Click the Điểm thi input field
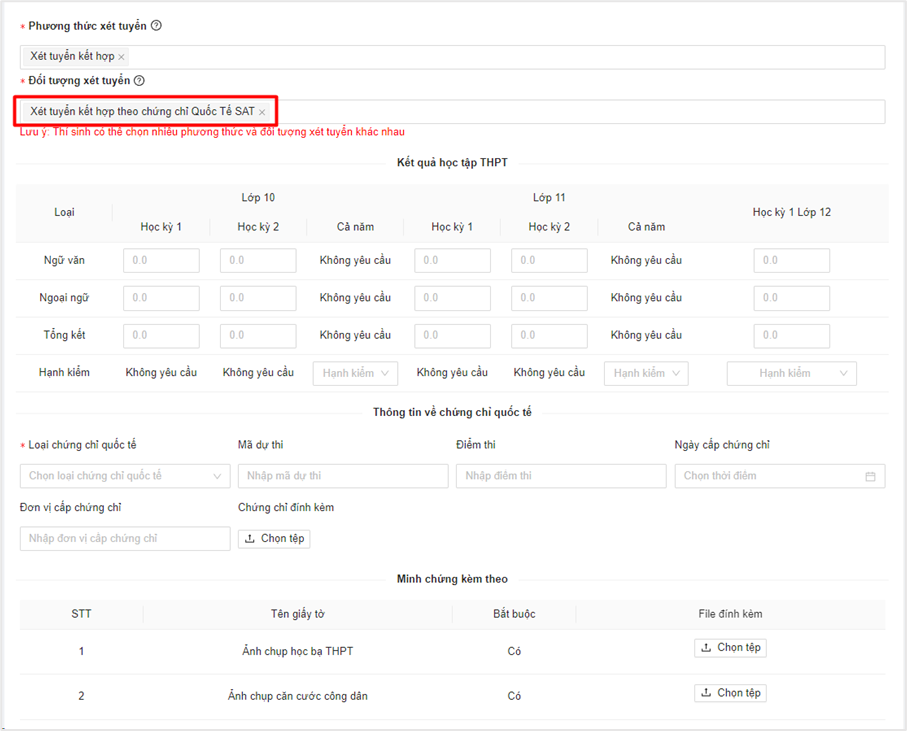Image resolution: width=907 pixels, height=731 pixels. pos(560,476)
